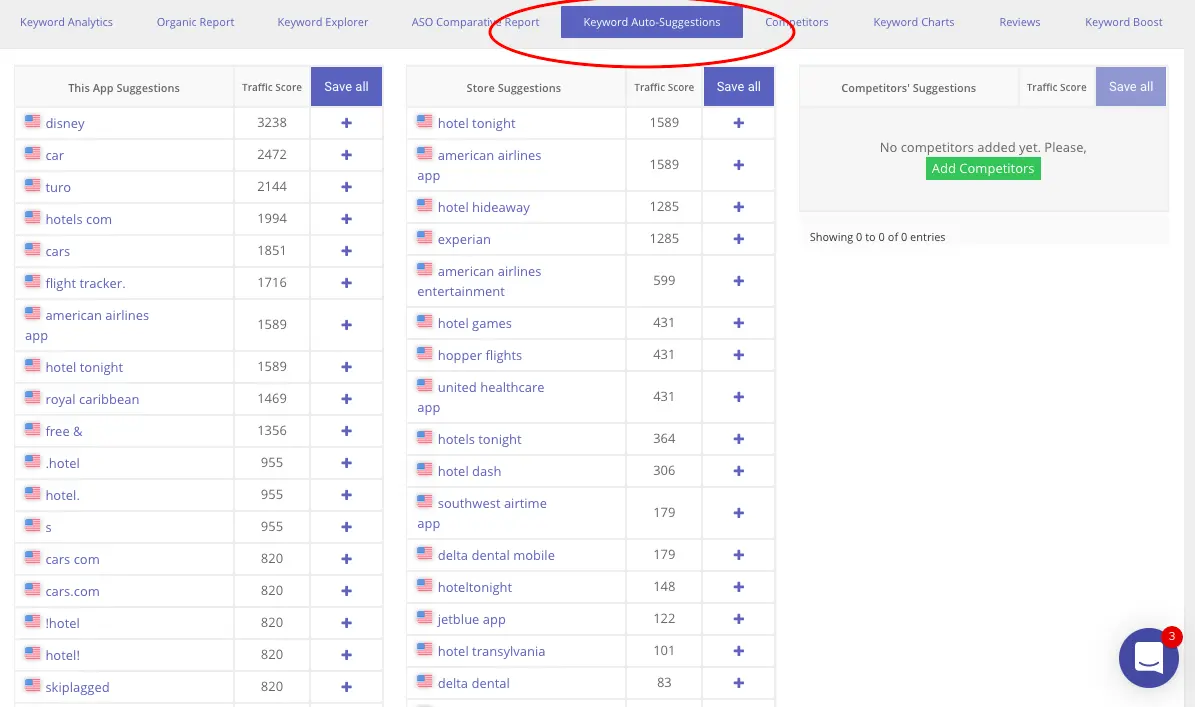Add 'flight tracker.' keyword with plus icon
This screenshot has height=707, width=1195.
tap(346, 283)
